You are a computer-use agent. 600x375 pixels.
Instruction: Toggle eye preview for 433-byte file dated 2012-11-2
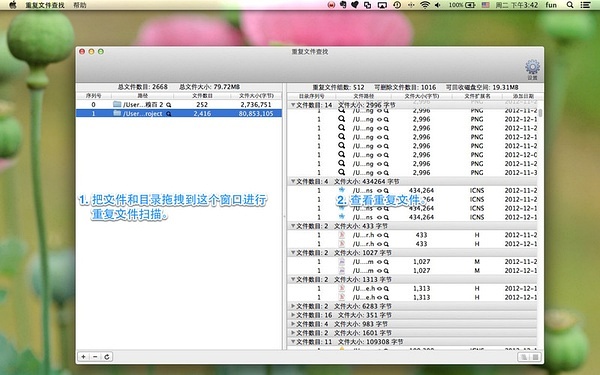pos(379,235)
